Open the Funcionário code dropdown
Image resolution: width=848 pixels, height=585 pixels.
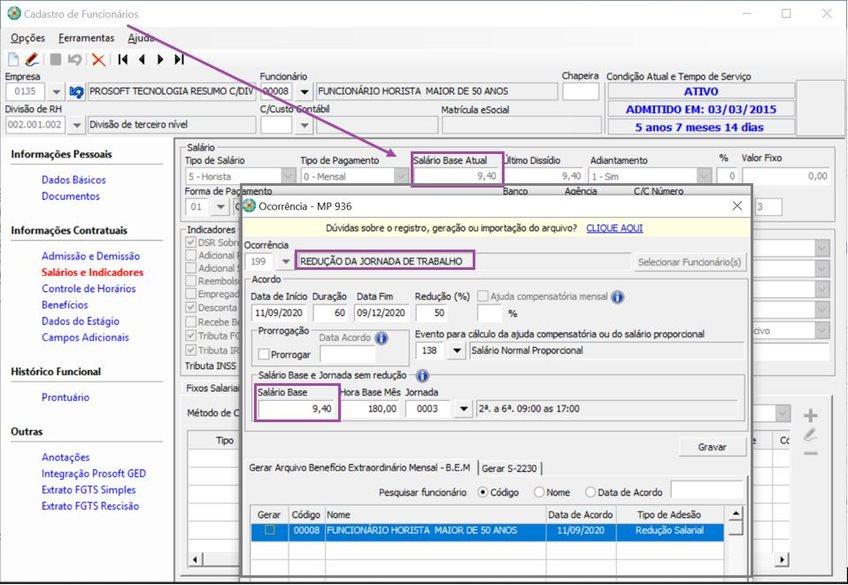pyautogui.click(x=303, y=92)
